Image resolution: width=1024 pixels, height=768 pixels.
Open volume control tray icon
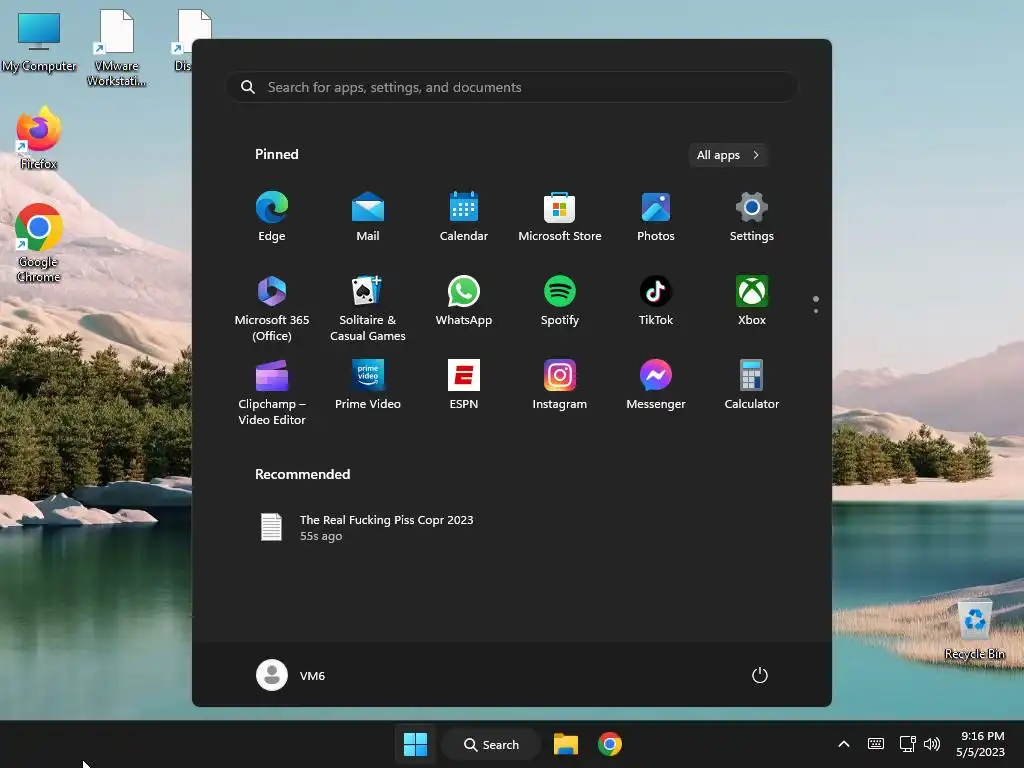tap(932, 744)
